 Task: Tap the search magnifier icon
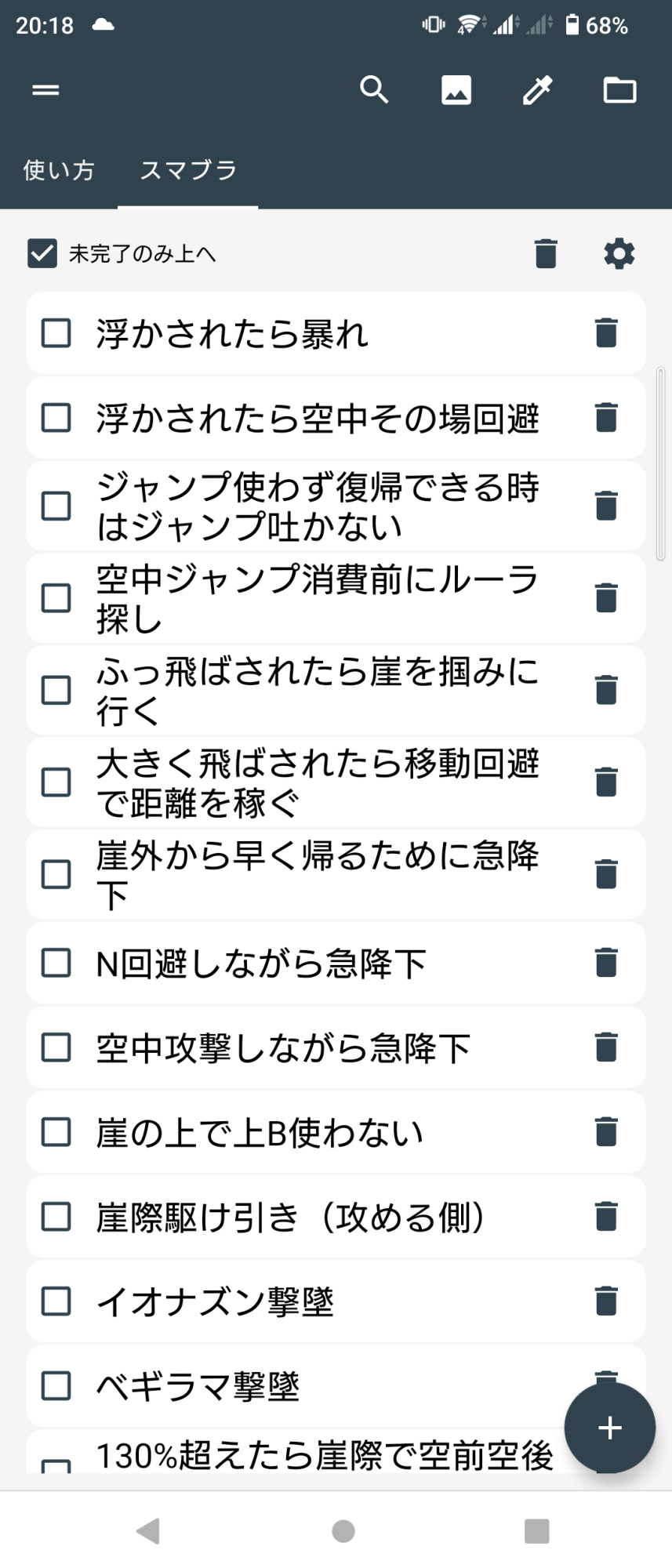point(374,90)
